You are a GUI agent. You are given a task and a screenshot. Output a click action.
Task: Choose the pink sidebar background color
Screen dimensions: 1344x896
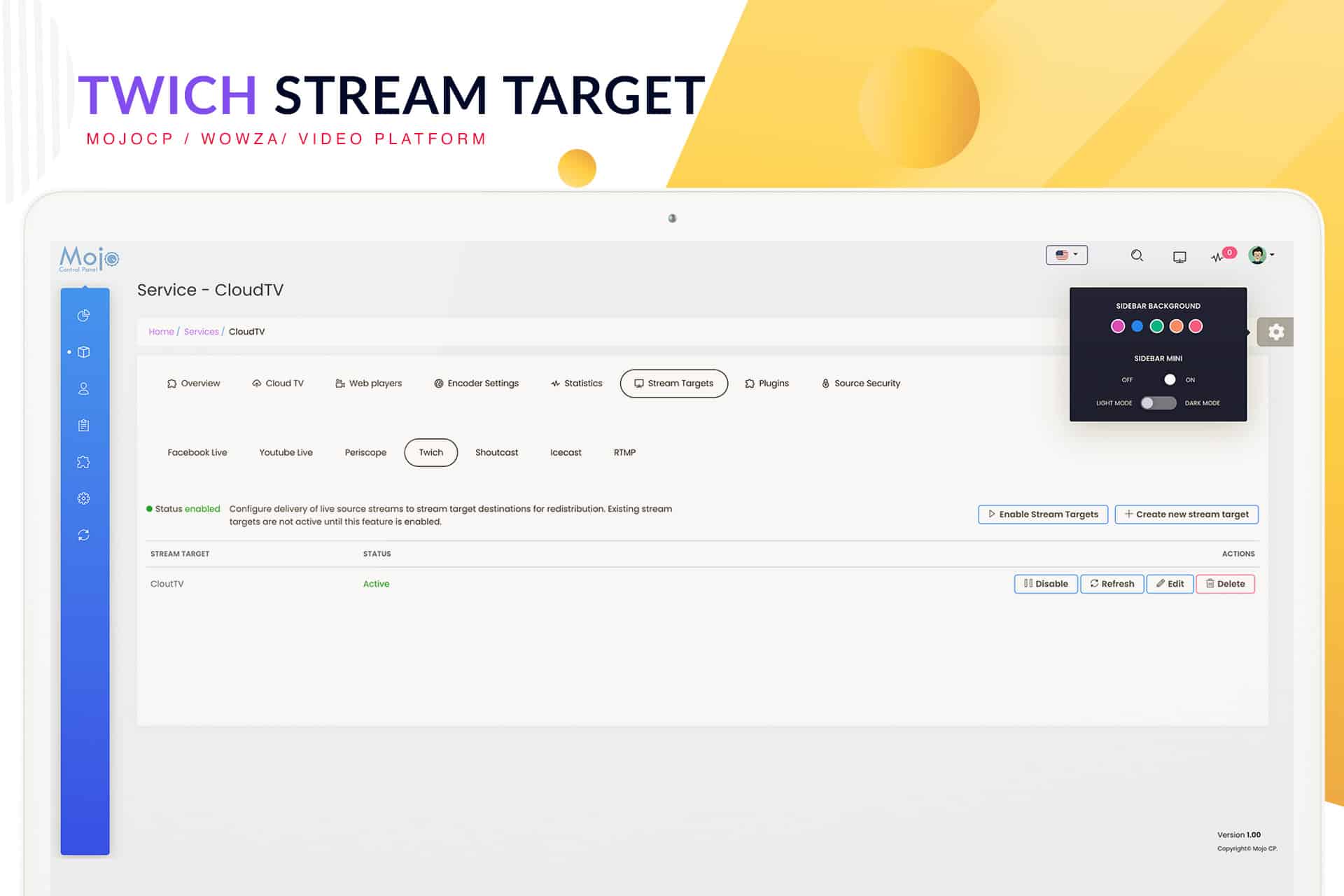[x=1118, y=326]
